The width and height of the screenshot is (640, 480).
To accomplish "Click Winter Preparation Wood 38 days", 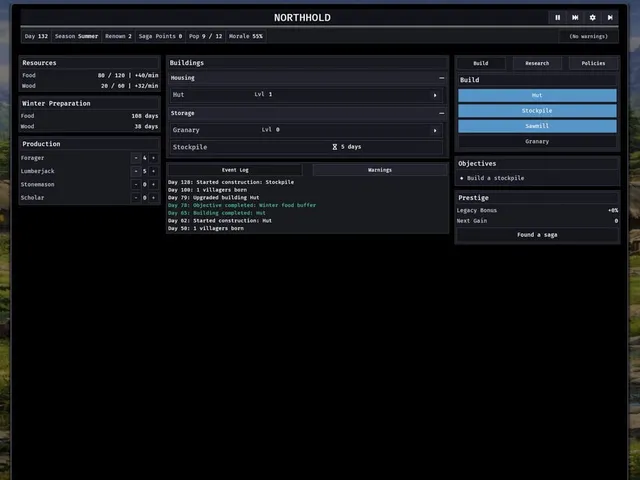I will click(90, 127).
